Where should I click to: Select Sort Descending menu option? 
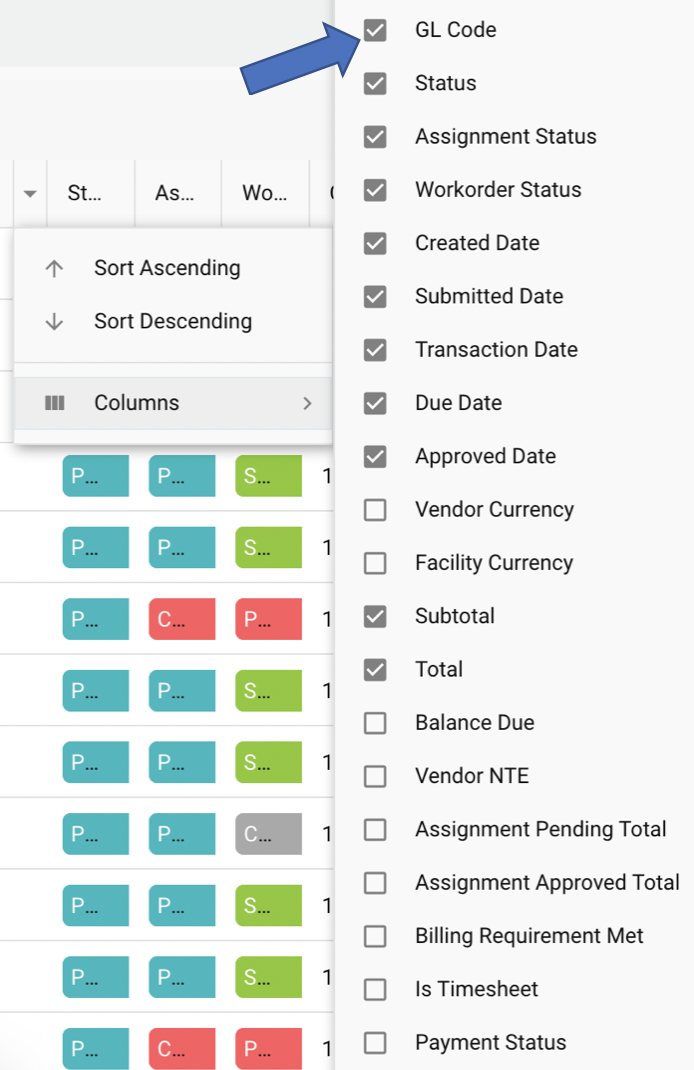click(173, 322)
